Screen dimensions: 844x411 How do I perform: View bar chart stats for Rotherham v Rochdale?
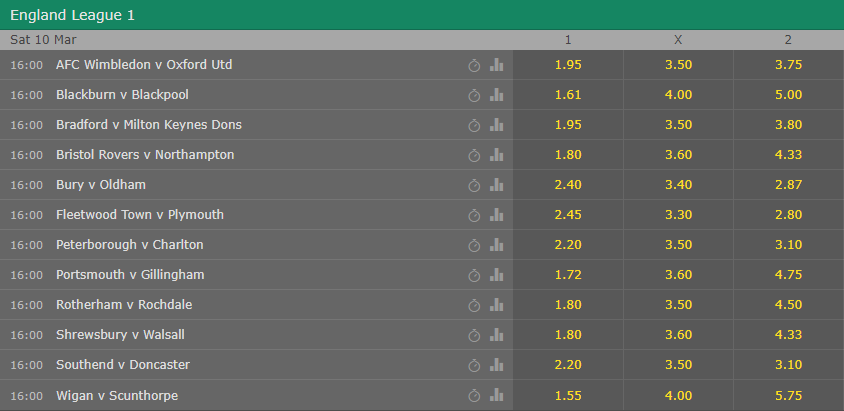496,305
